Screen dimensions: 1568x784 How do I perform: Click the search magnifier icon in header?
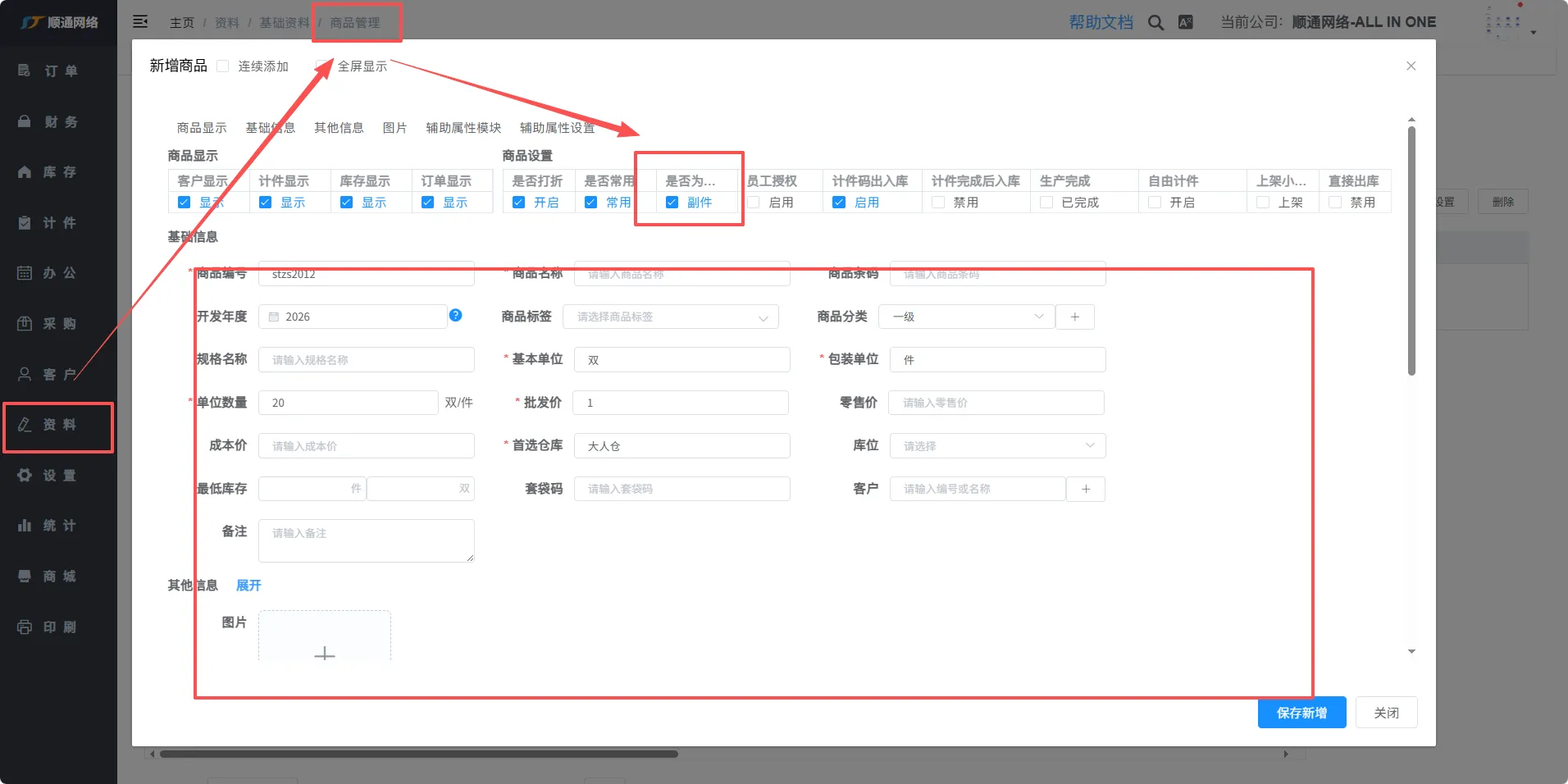[x=1155, y=23]
